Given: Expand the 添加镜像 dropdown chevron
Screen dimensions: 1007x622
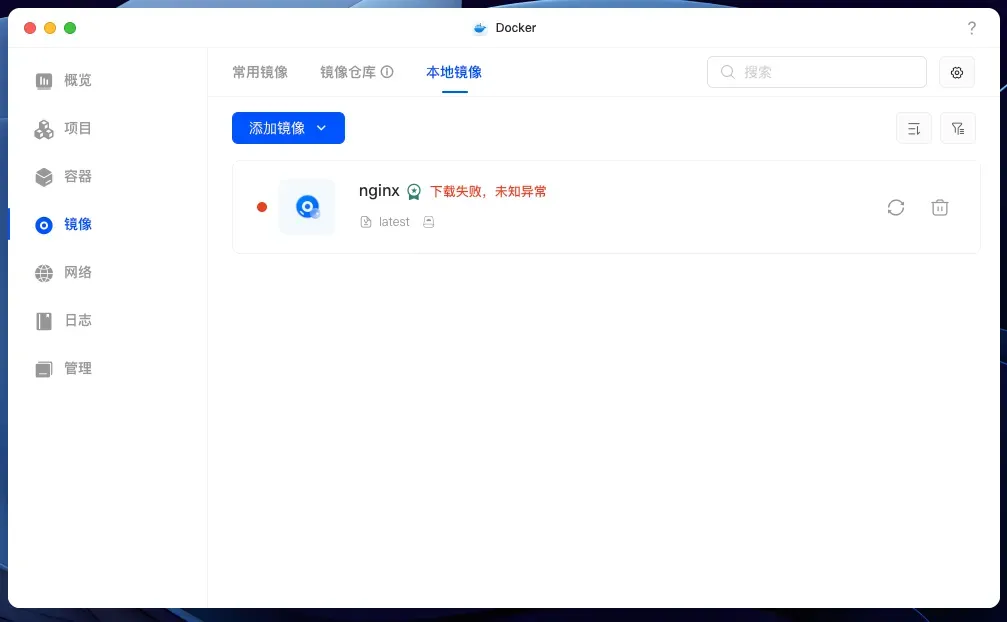Looking at the screenshot, I should click(321, 128).
